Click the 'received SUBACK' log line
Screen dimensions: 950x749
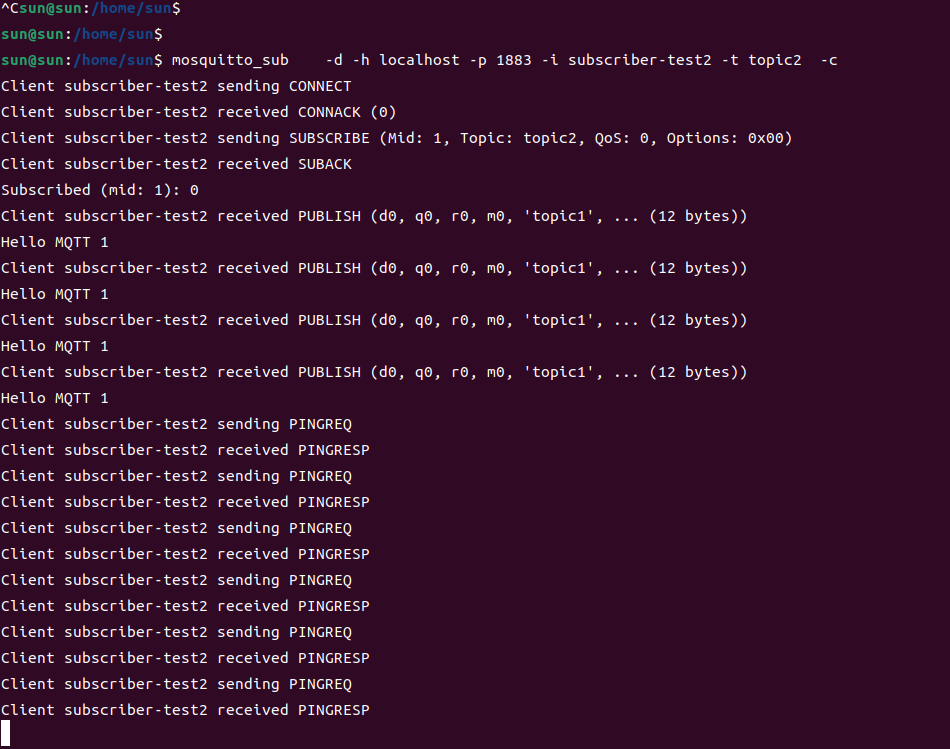tap(176, 164)
